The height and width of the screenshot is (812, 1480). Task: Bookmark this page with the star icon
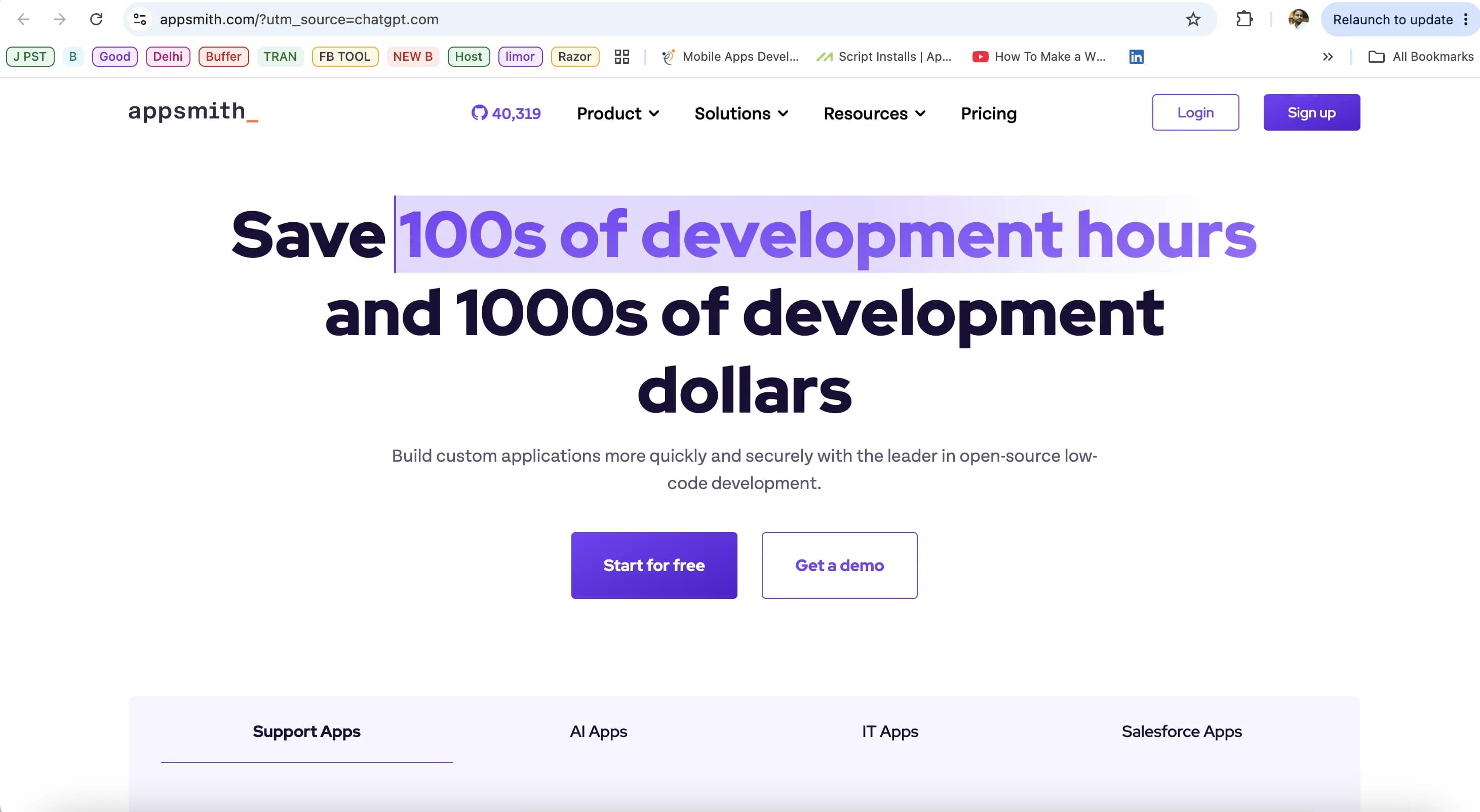coord(1193,20)
